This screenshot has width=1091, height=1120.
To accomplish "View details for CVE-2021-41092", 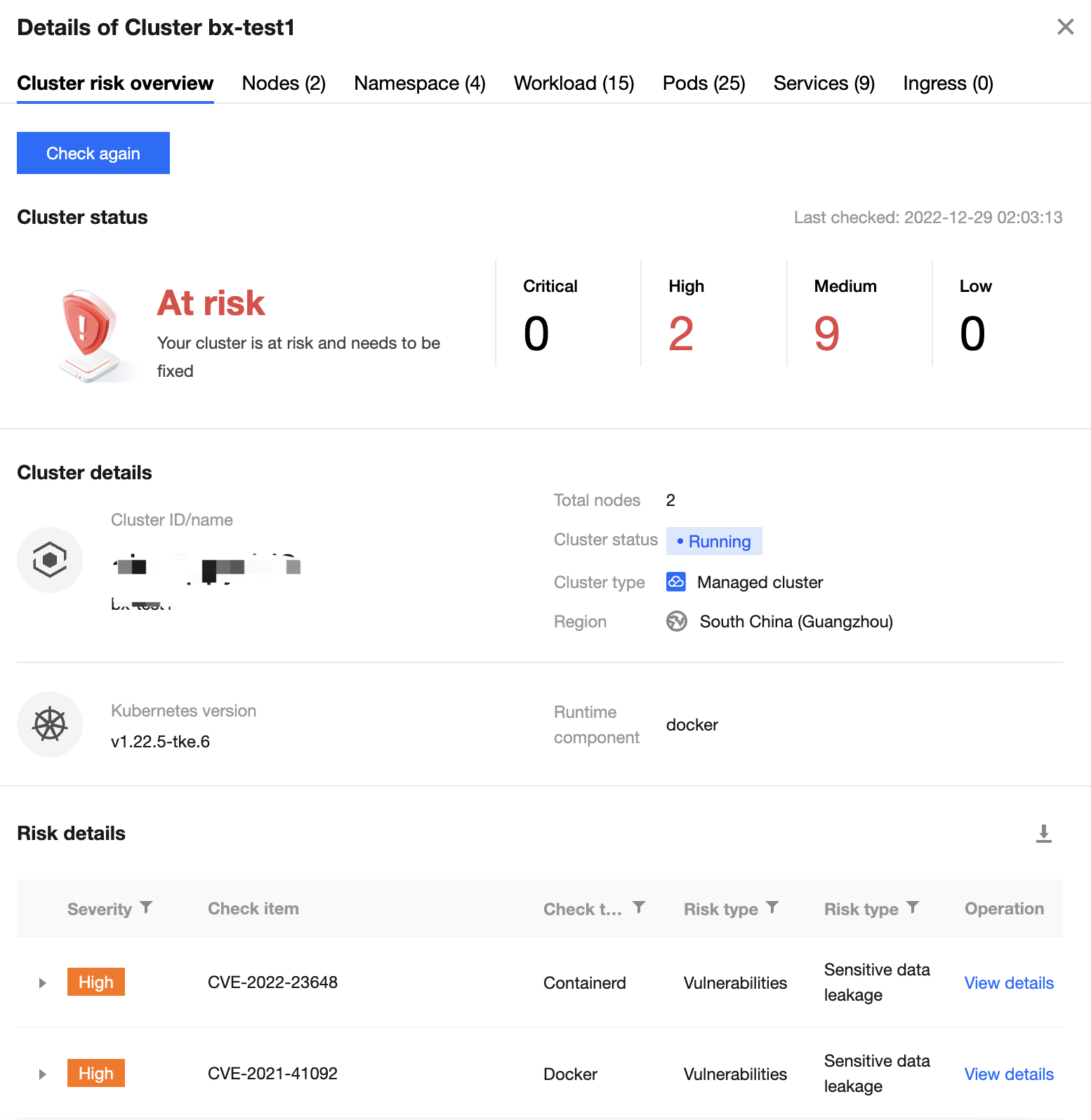I will pos(1009,1074).
